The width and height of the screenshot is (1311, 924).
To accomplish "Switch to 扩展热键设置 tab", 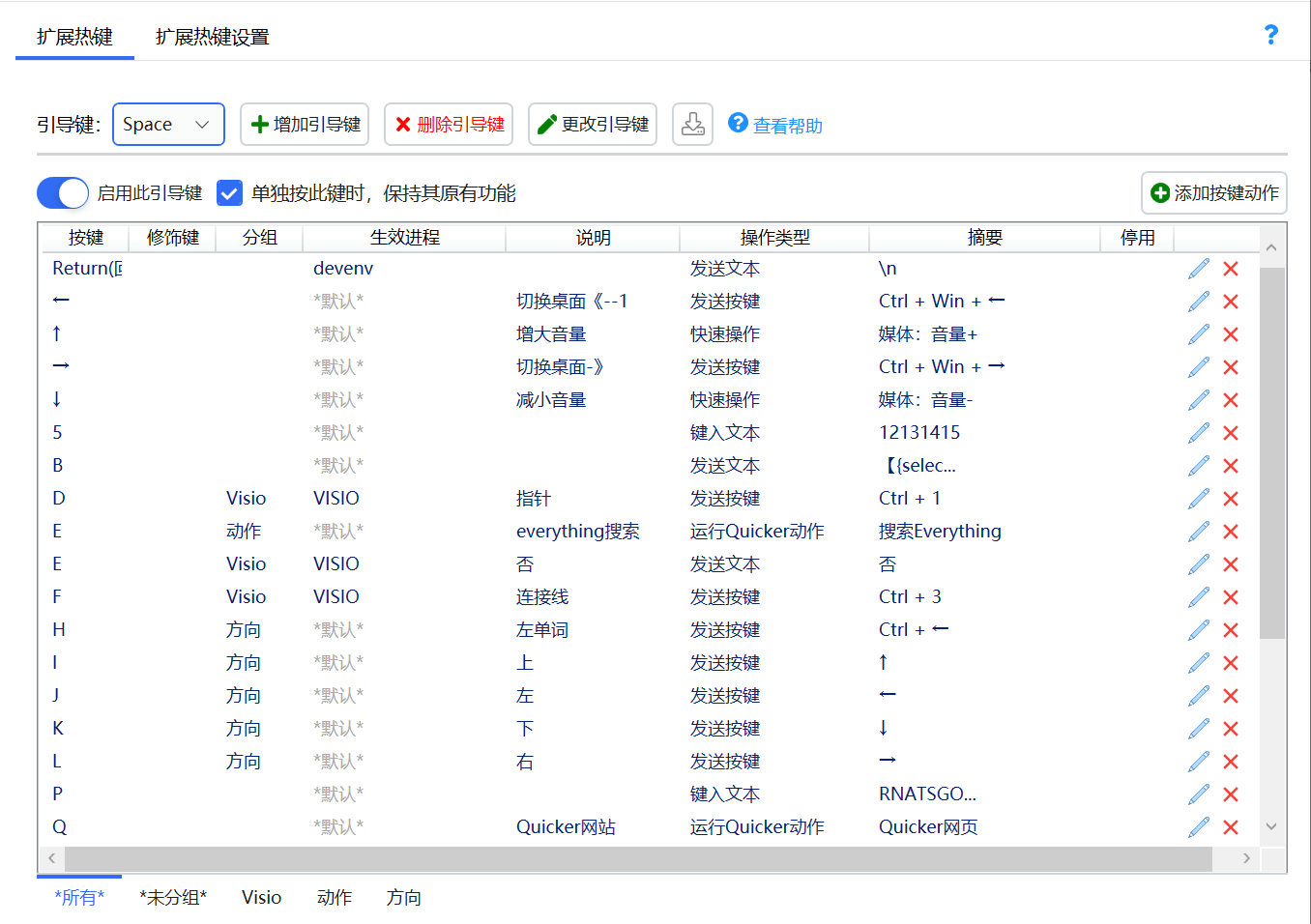I will [x=213, y=38].
